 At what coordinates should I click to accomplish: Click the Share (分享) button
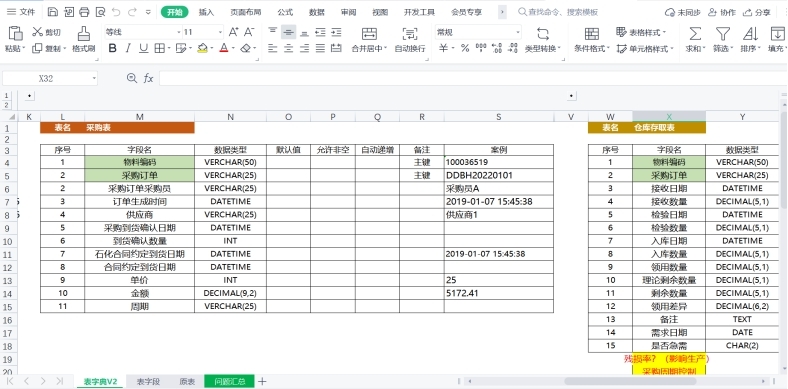coord(757,13)
